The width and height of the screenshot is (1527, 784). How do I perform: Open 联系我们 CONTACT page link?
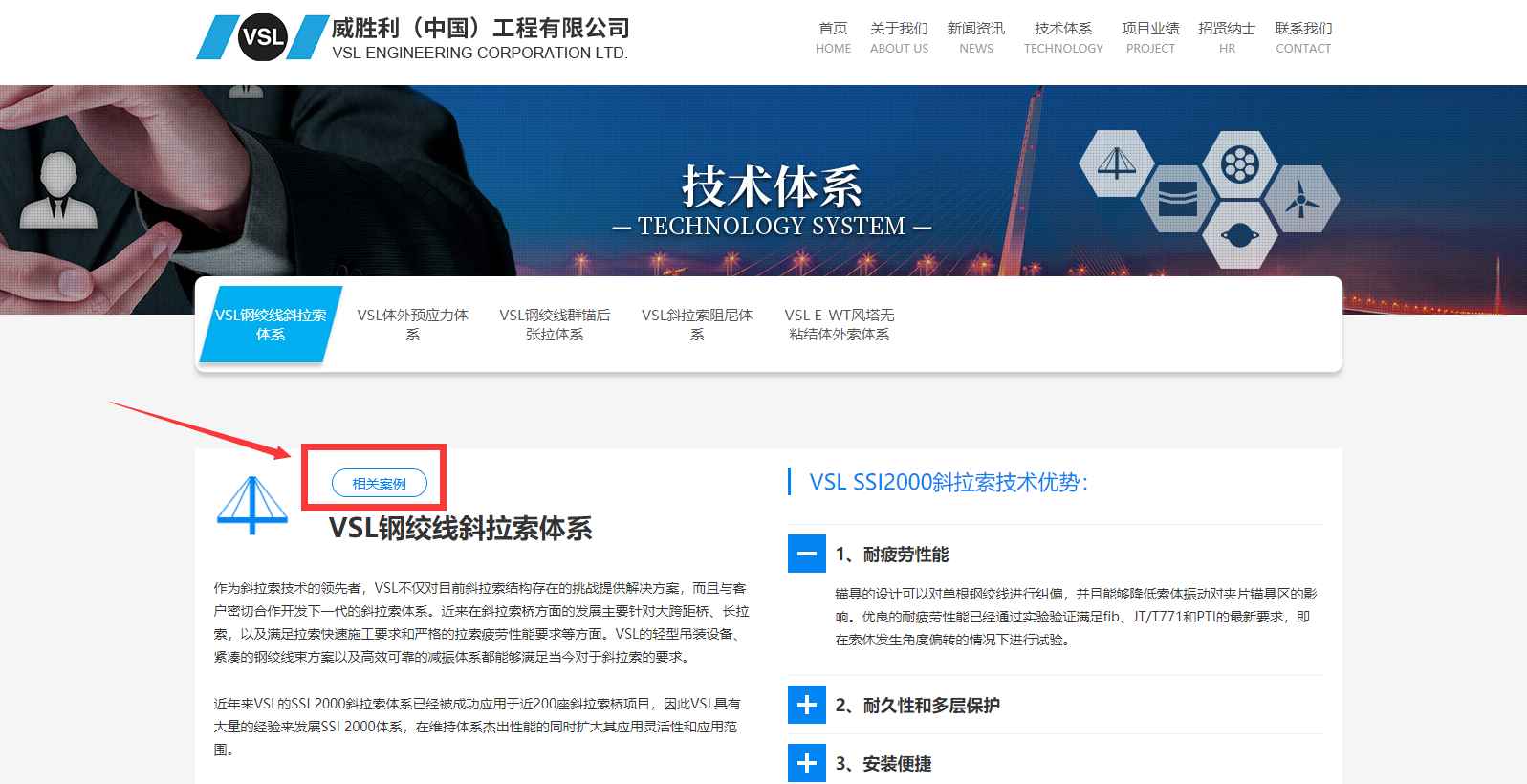click(x=1302, y=37)
